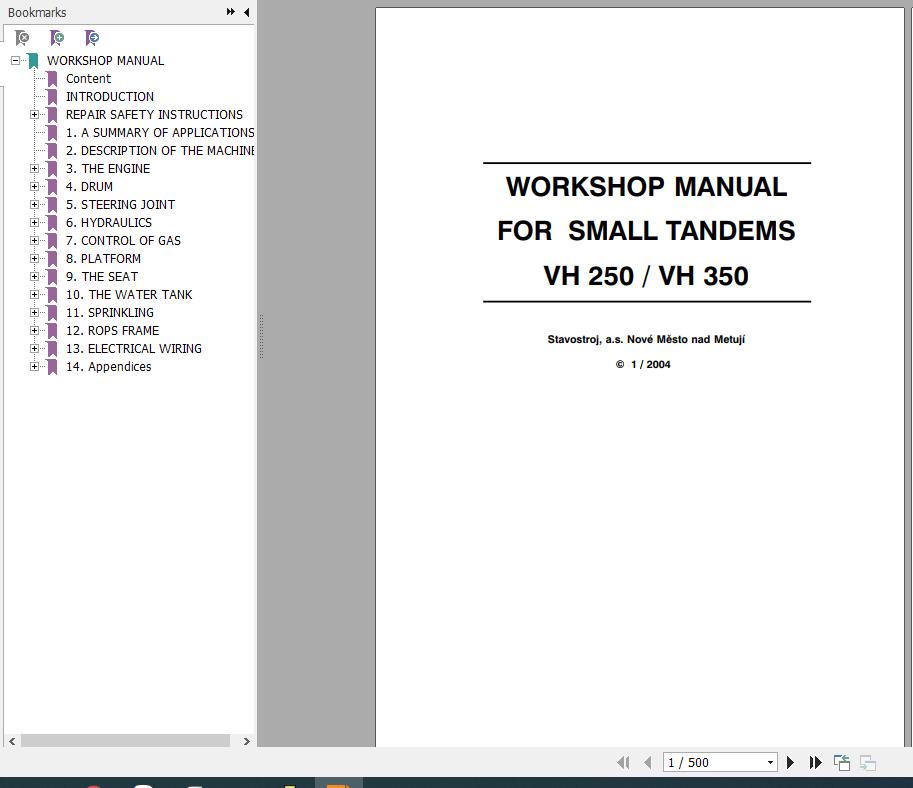Image resolution: width=913 pixels, height=788 pixels.
Task: Open the 6. HYDRAULICS bookmark
Action: click(x=108, y=222)
